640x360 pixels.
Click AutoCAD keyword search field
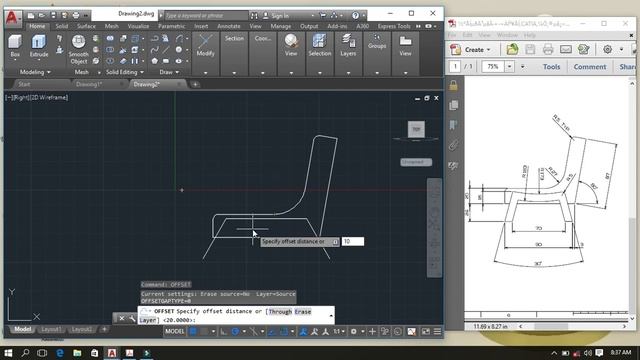click(x=206, y=16)
